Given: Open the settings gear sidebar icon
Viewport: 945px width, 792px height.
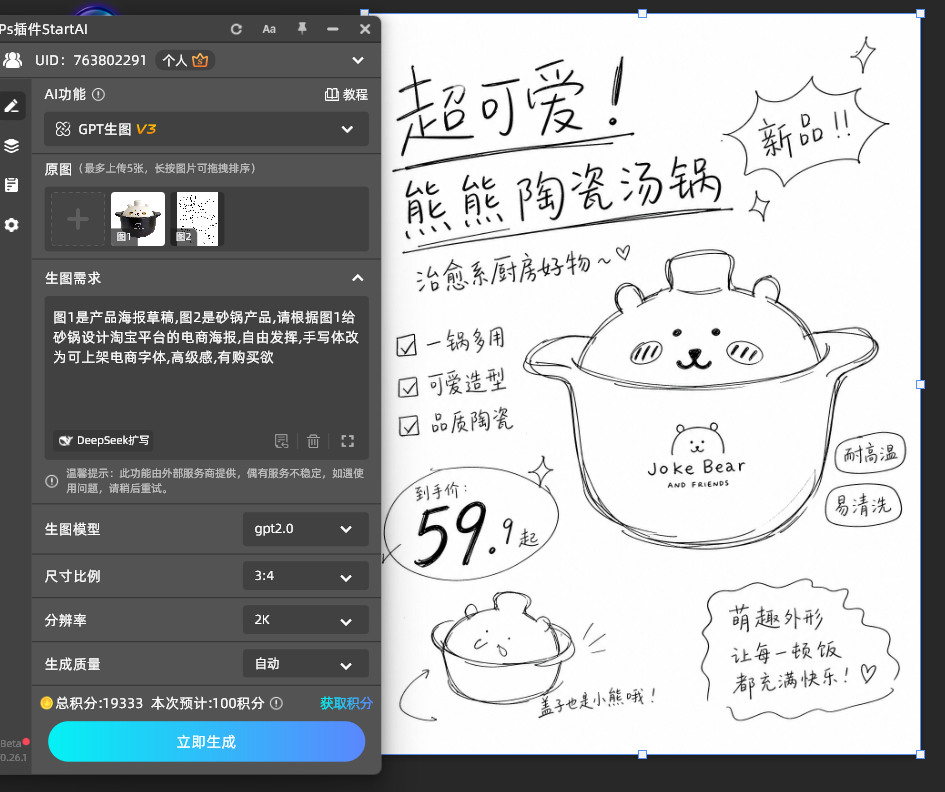Looking at the screenshot, I should (11, 225).
